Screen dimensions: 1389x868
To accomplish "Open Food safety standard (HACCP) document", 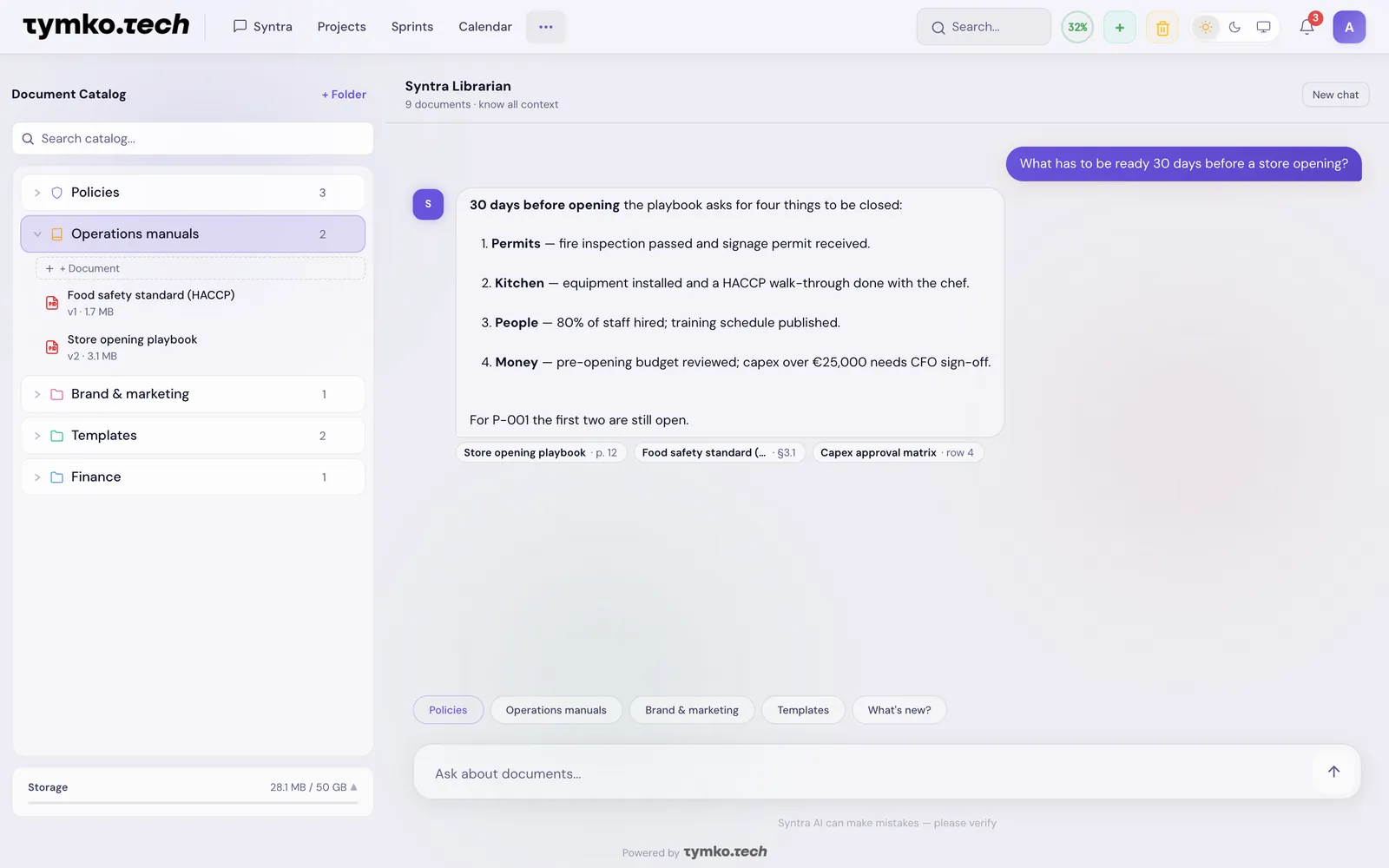I will coord(200,303).
